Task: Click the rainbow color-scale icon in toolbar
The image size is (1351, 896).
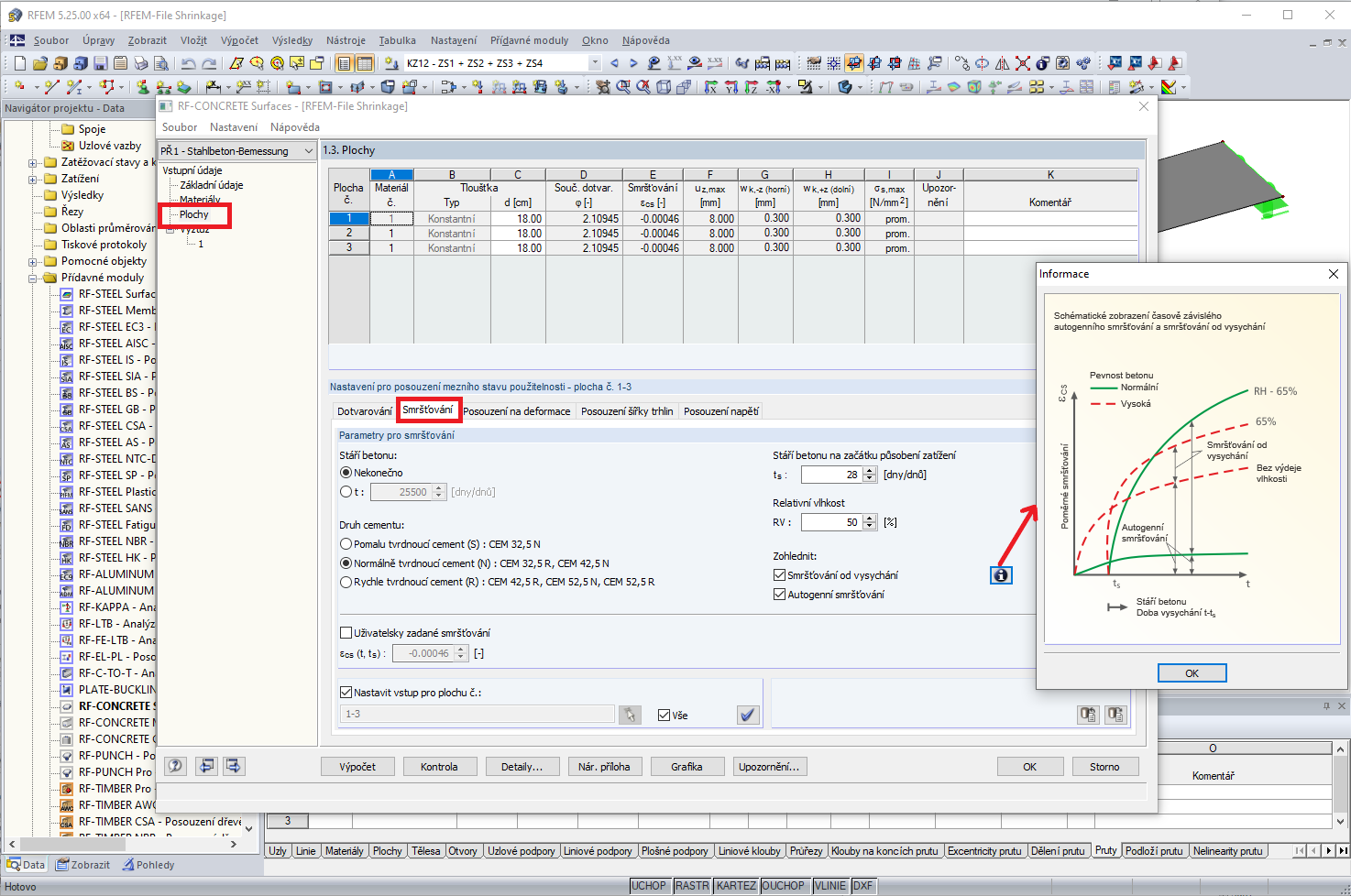Action: click(x=1169, y=87)
